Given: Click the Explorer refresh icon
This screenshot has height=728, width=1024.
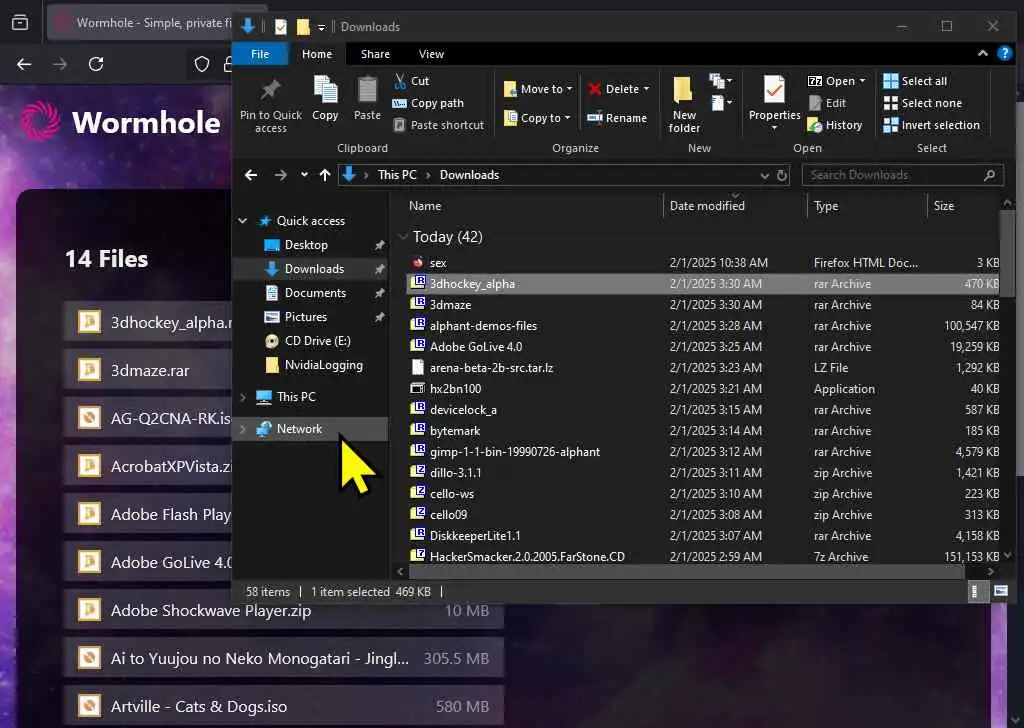Looking at the screenshot, I should pyautogui.click(x=782, y=175).
